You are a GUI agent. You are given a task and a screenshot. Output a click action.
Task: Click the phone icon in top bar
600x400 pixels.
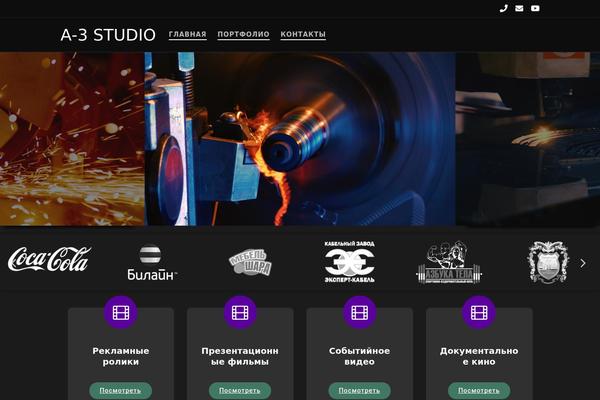coord(504,8)
